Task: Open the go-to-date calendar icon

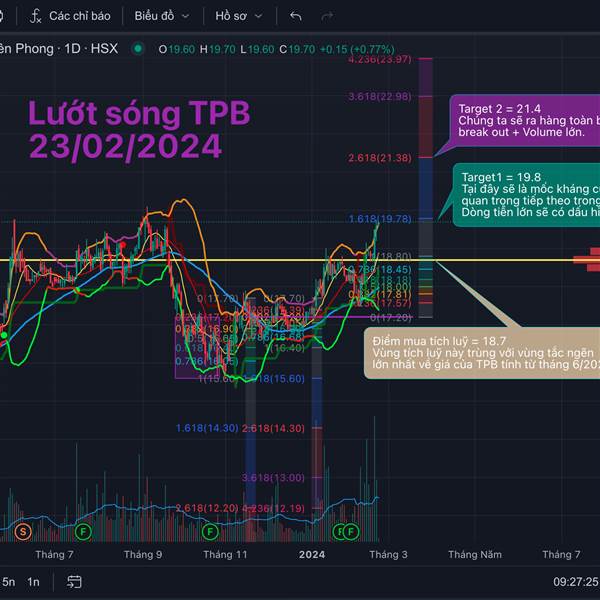Action: (x=74, y=582)
